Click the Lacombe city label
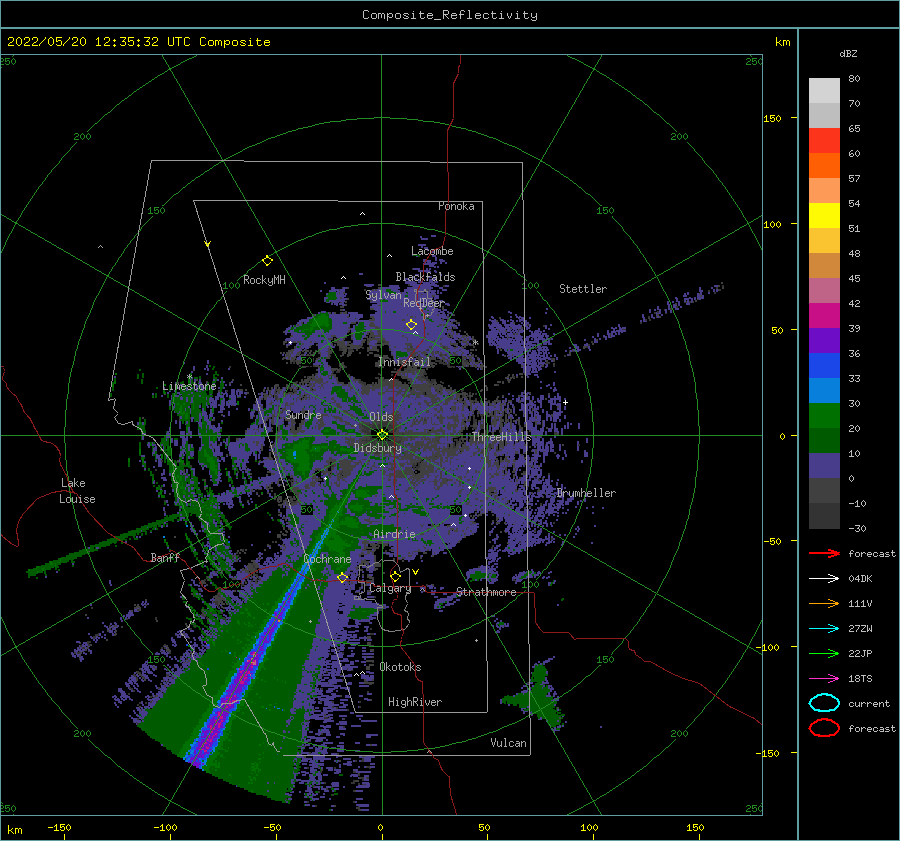Image resolution: width=900 pixels, height=841 pixels. click(x=432, y=251)
